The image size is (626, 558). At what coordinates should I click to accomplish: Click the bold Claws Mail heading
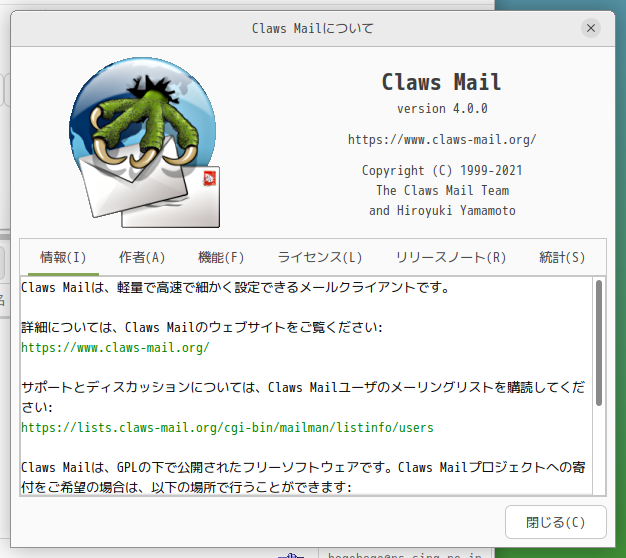[x=441, y=82]
